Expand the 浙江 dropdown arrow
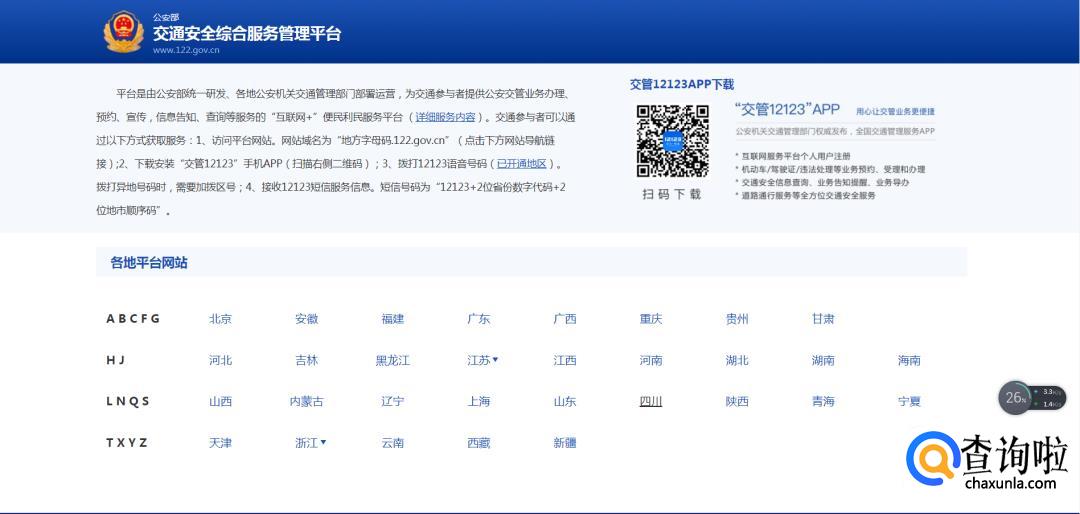The height and width of the screenshot is (514, 1080). coord(323,442)
